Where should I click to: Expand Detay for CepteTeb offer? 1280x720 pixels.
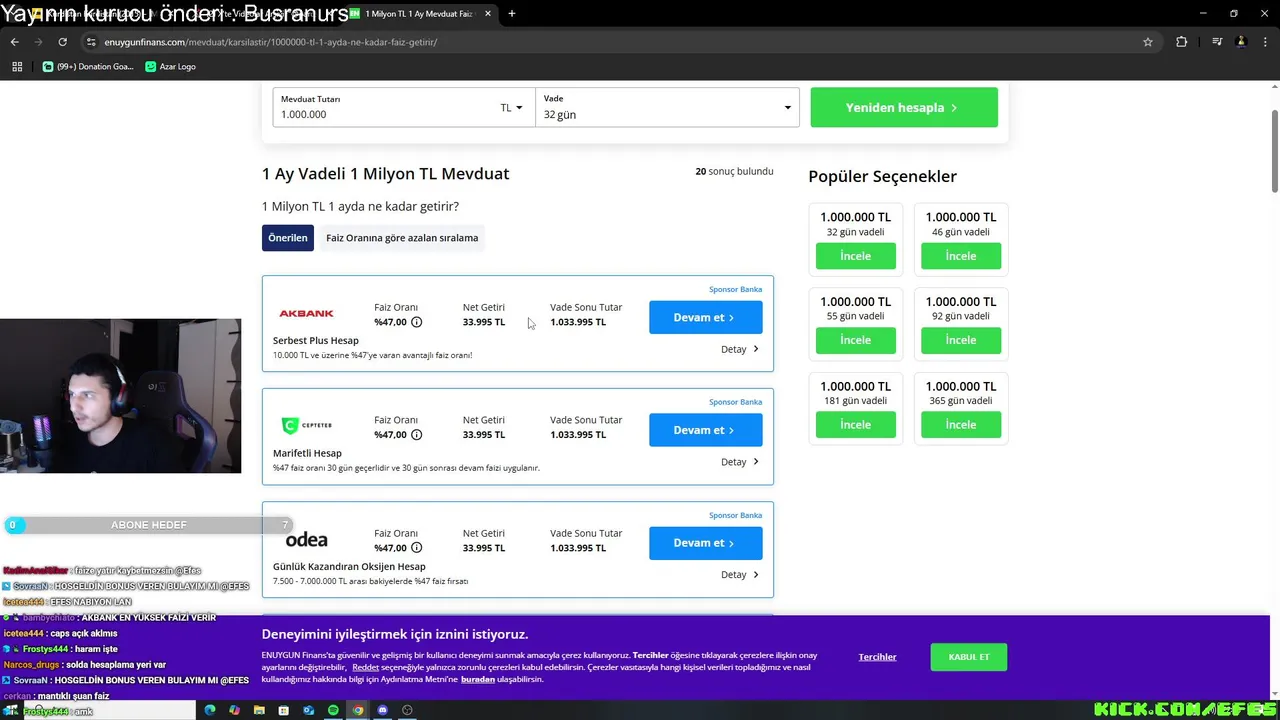click(740, 462)
